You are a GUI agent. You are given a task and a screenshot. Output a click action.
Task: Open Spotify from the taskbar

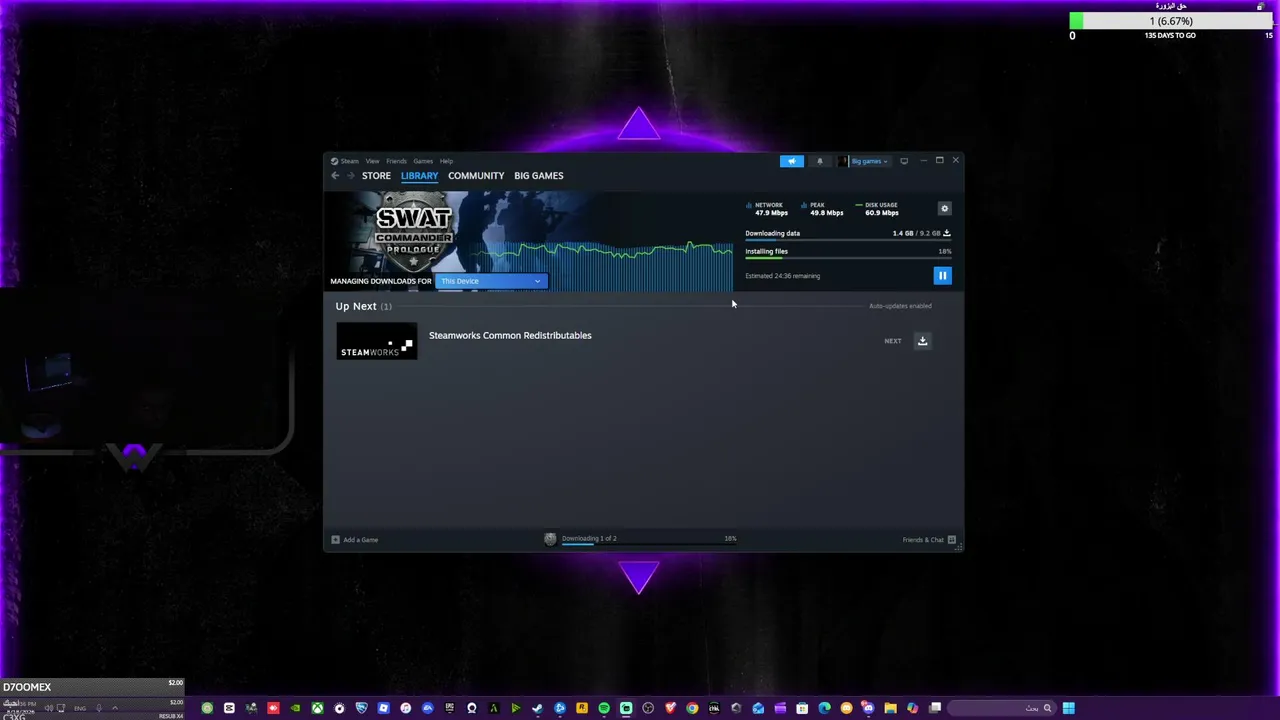604,709
